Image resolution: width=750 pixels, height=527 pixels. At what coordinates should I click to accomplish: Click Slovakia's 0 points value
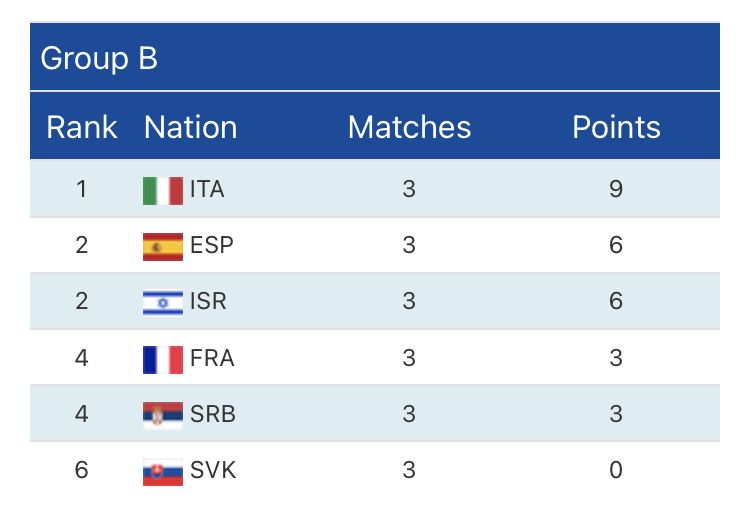pos(616,470)
